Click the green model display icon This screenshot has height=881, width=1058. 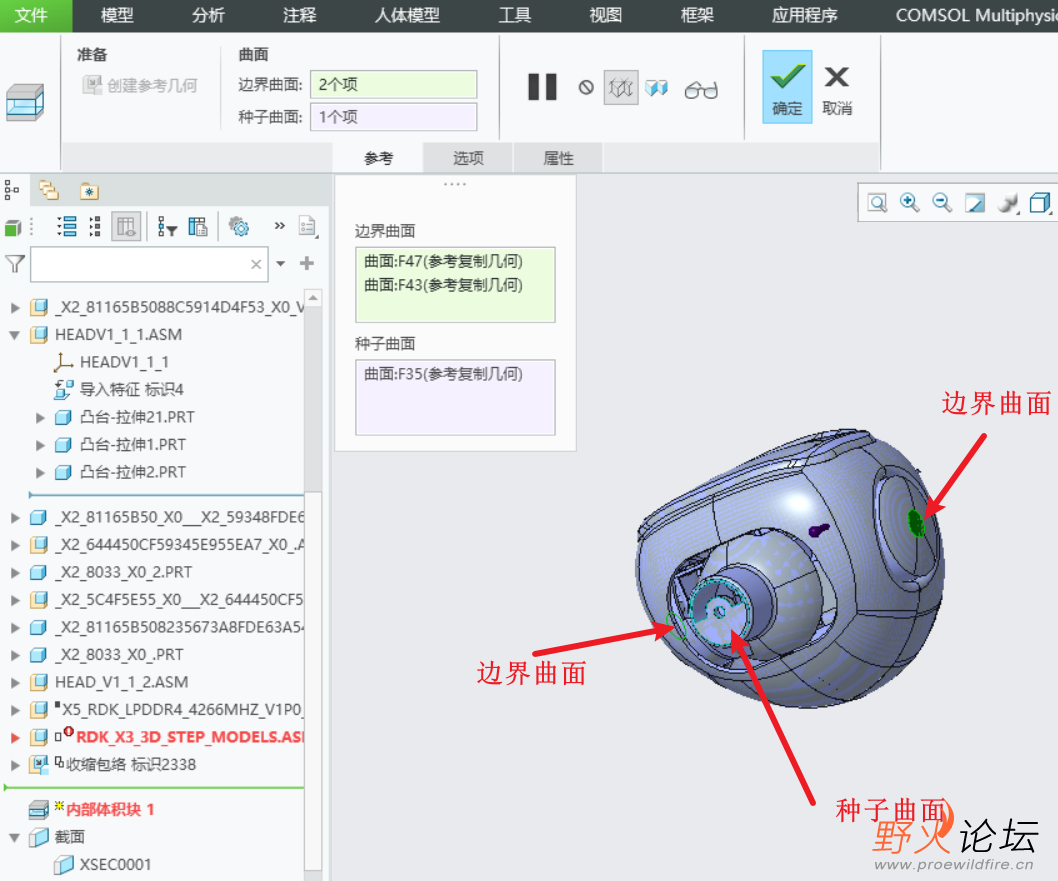[13, 227]
